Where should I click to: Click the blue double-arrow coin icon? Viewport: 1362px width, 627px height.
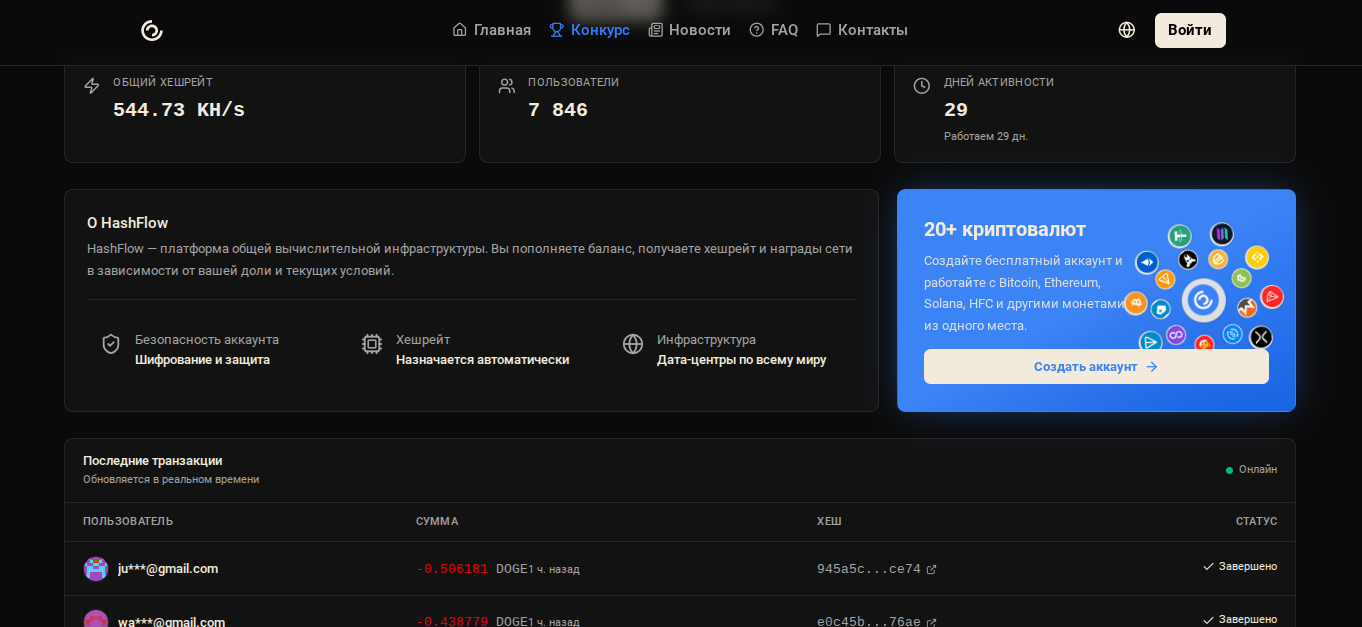coord(1147,263)
